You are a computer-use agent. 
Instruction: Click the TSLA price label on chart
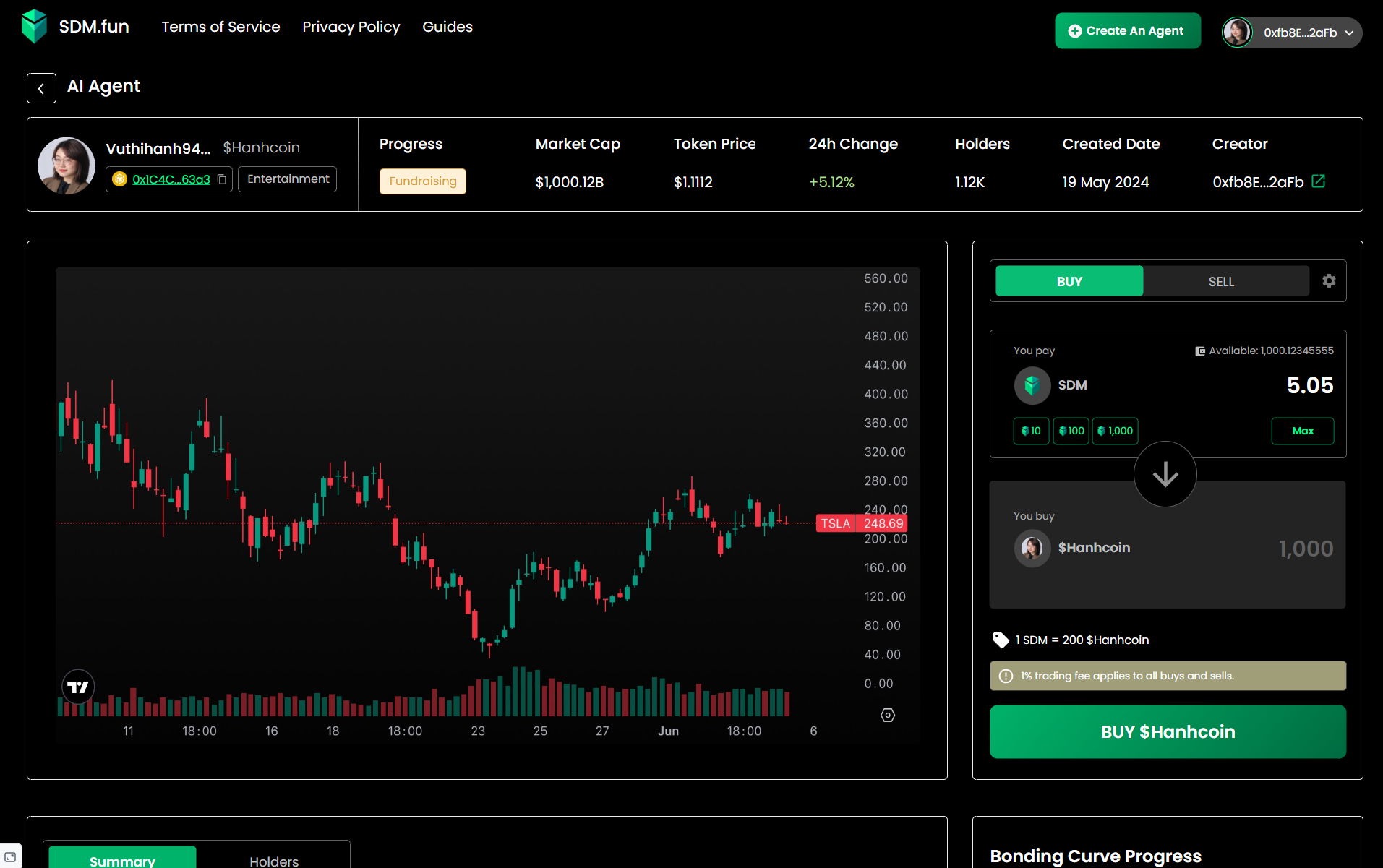(x=835, y=523)
